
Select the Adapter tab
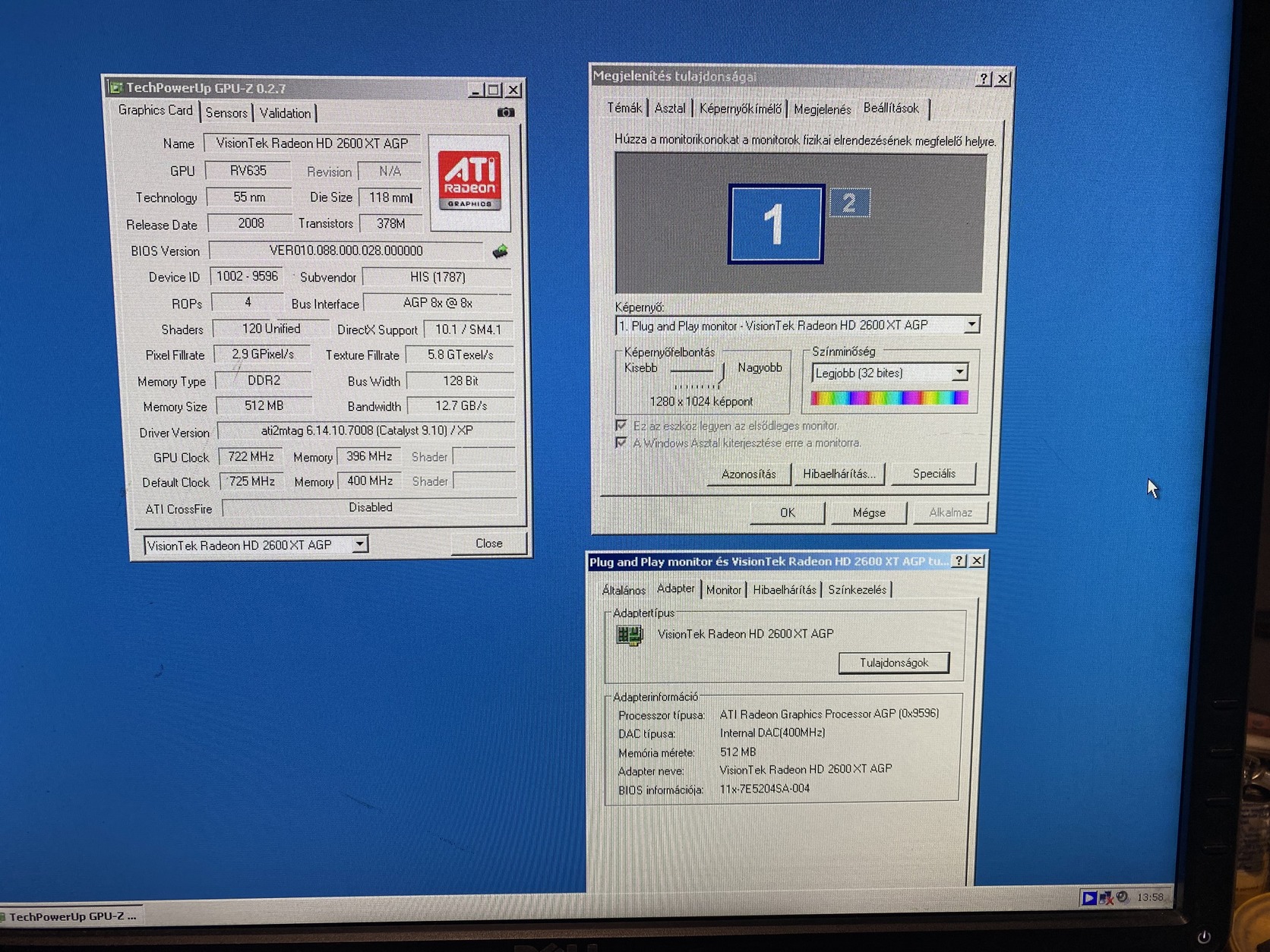(675, 588)
